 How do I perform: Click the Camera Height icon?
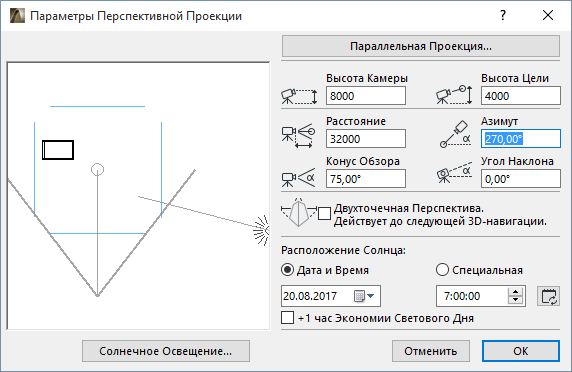click(299, 96)
